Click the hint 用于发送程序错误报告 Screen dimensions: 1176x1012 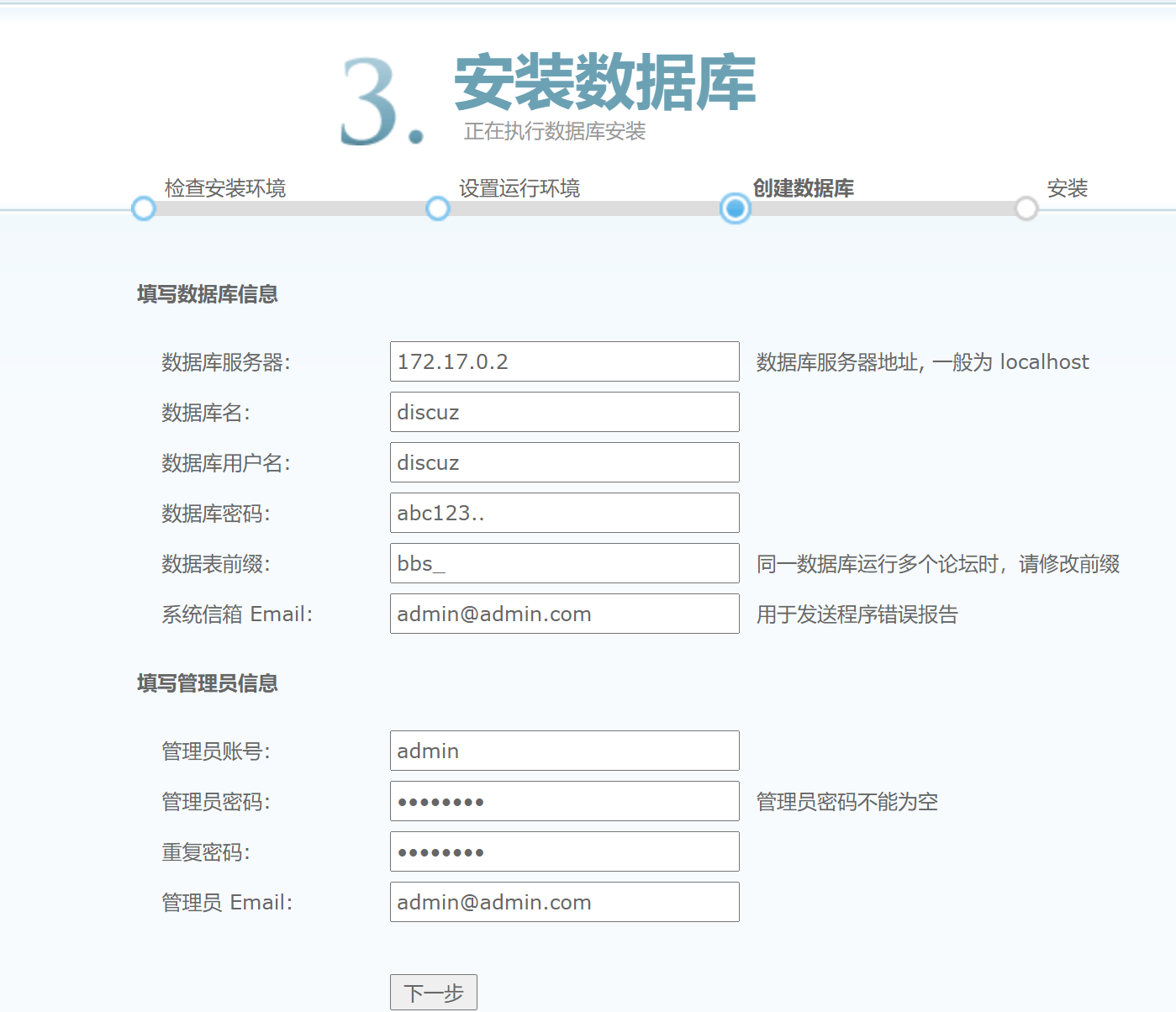click(857, 614)
